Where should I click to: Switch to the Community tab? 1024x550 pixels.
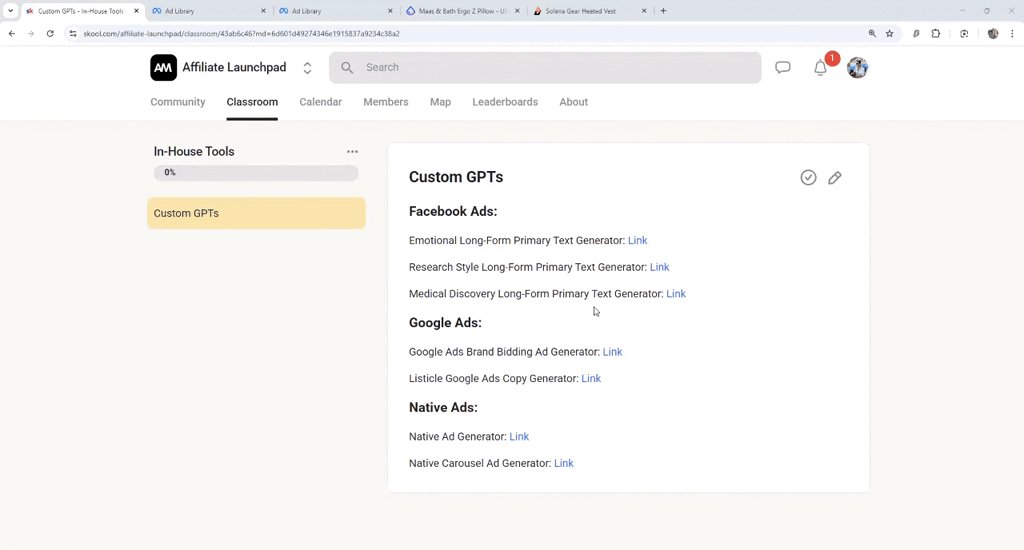coord(178,102)
